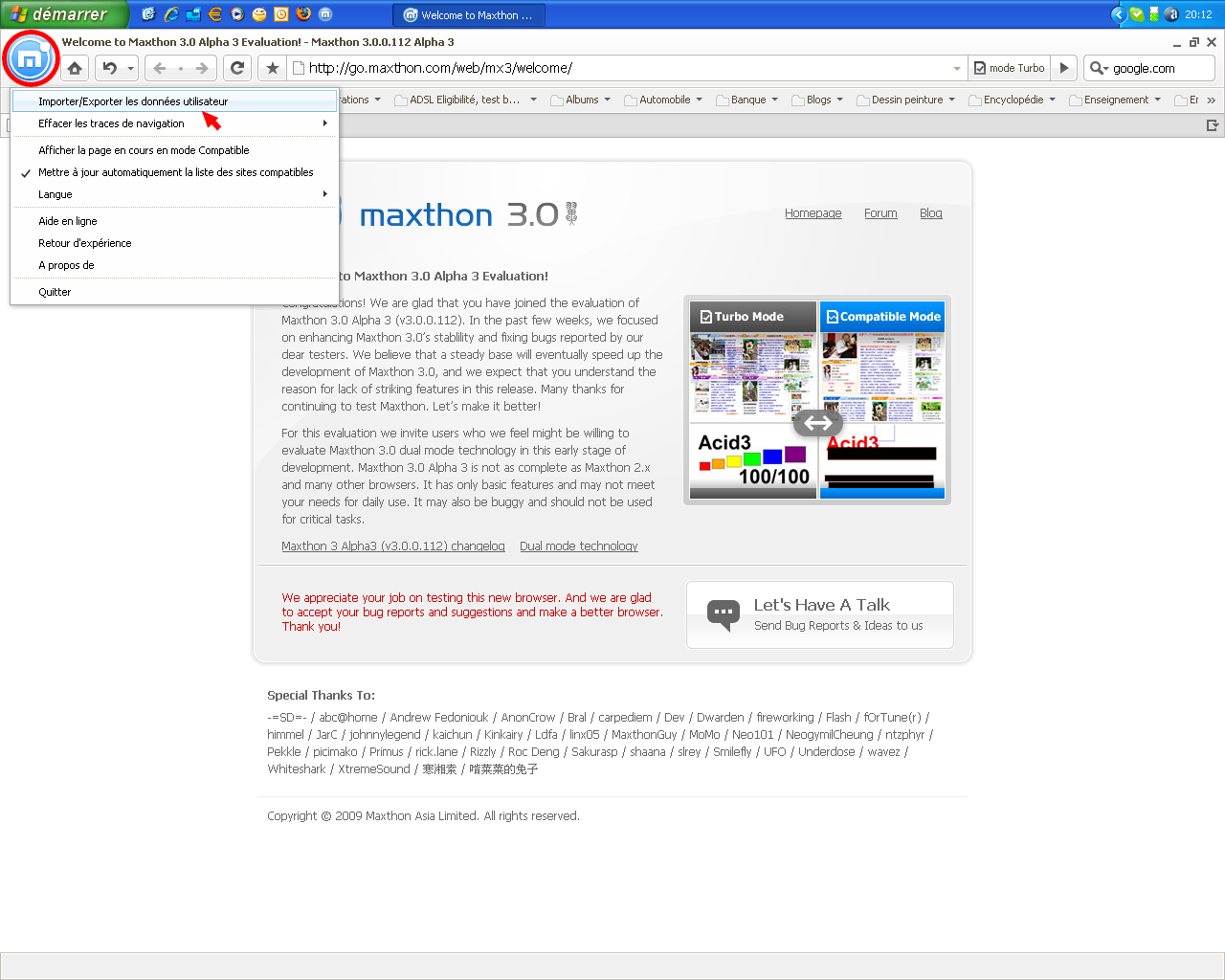1225x980 pixels.
Task: Expand the address bar history dropdown
Action: (x=957, y=68)
